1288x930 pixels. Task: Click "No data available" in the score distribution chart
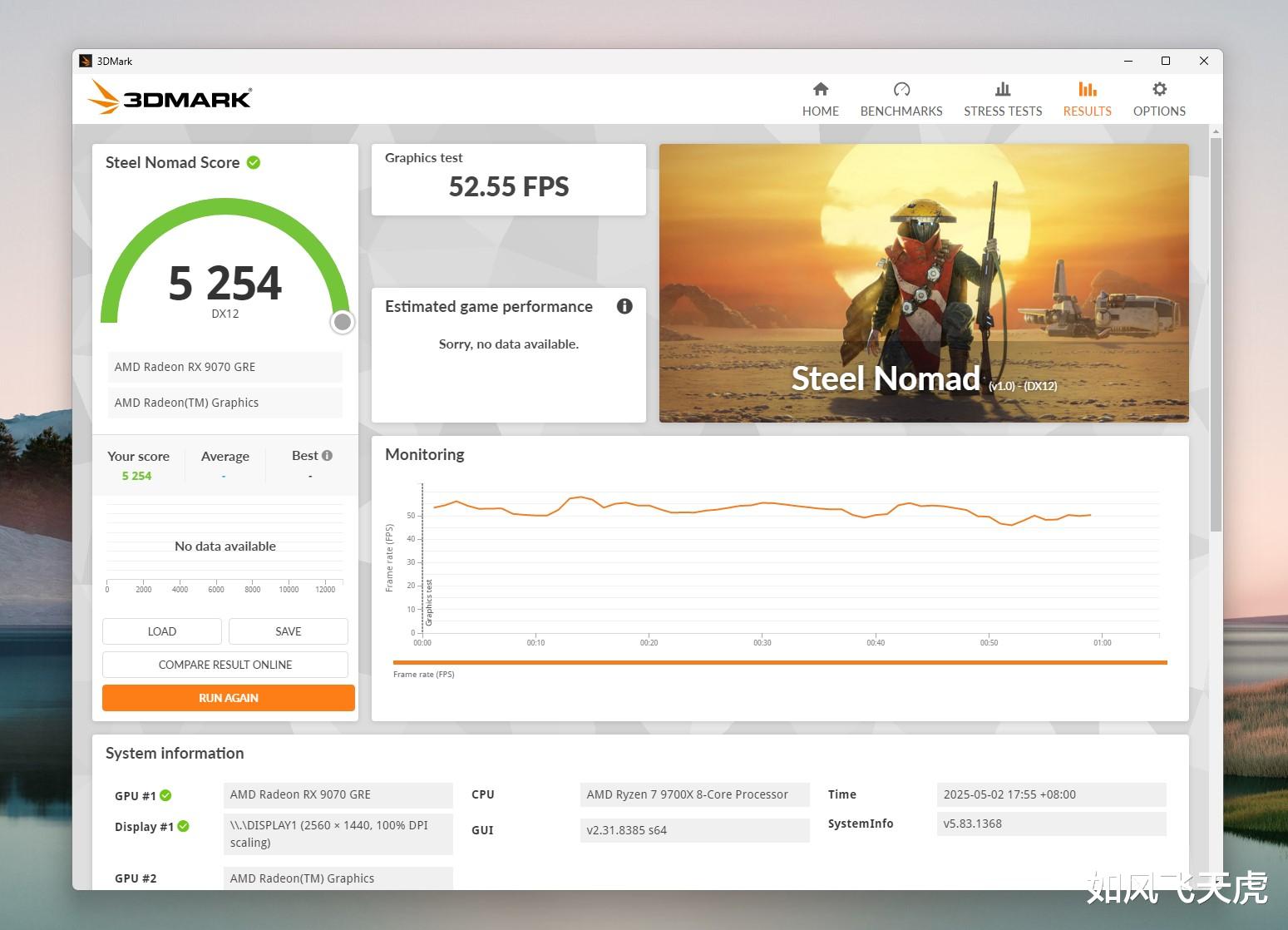(x=225, y=547)
